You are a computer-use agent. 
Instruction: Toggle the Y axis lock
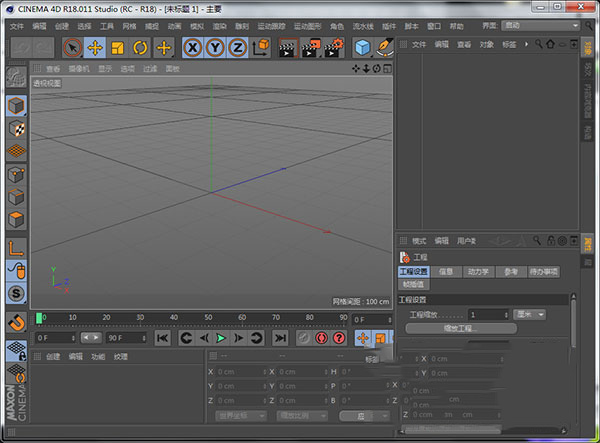click(x=214, y=47)
